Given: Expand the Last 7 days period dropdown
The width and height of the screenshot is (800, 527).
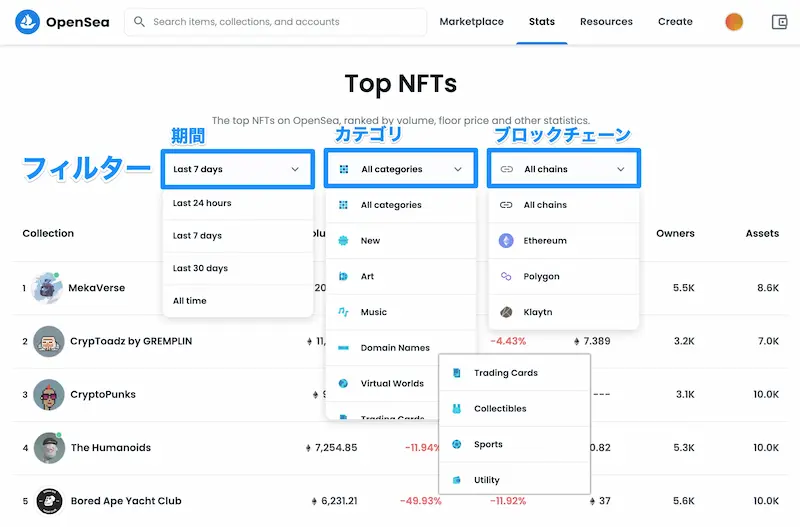Looking at the screenshot, I should click(238, 169).
